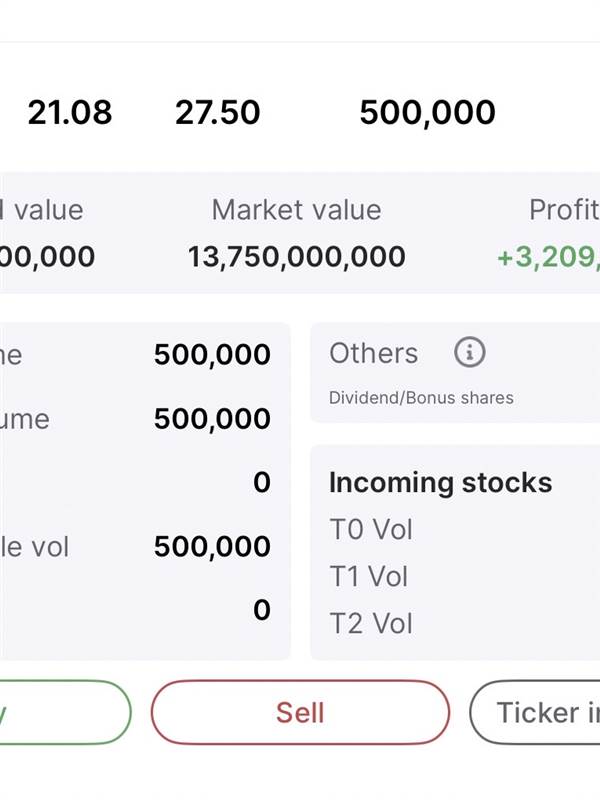Click the 500,000 beside 'le vol'
This screenshot has height=800, width=600.
[212, 546]
